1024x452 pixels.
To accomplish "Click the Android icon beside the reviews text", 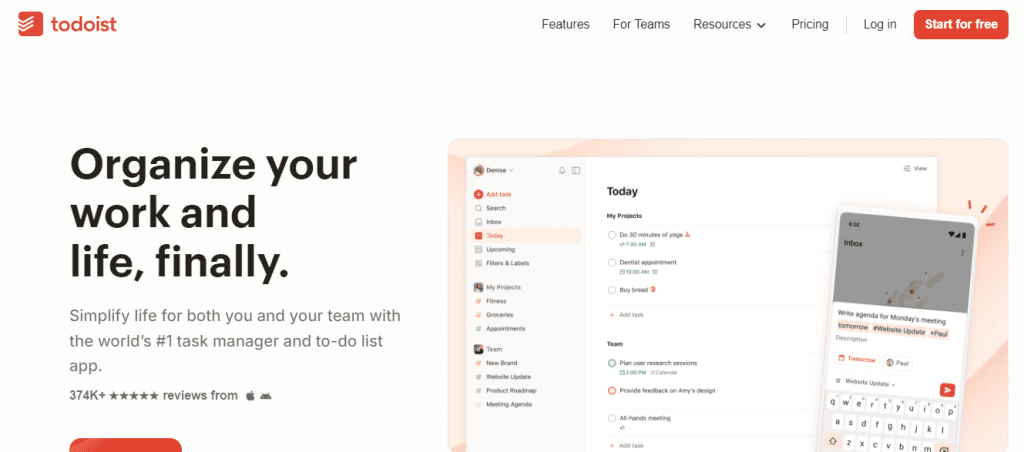I will [x=266, y=395].
